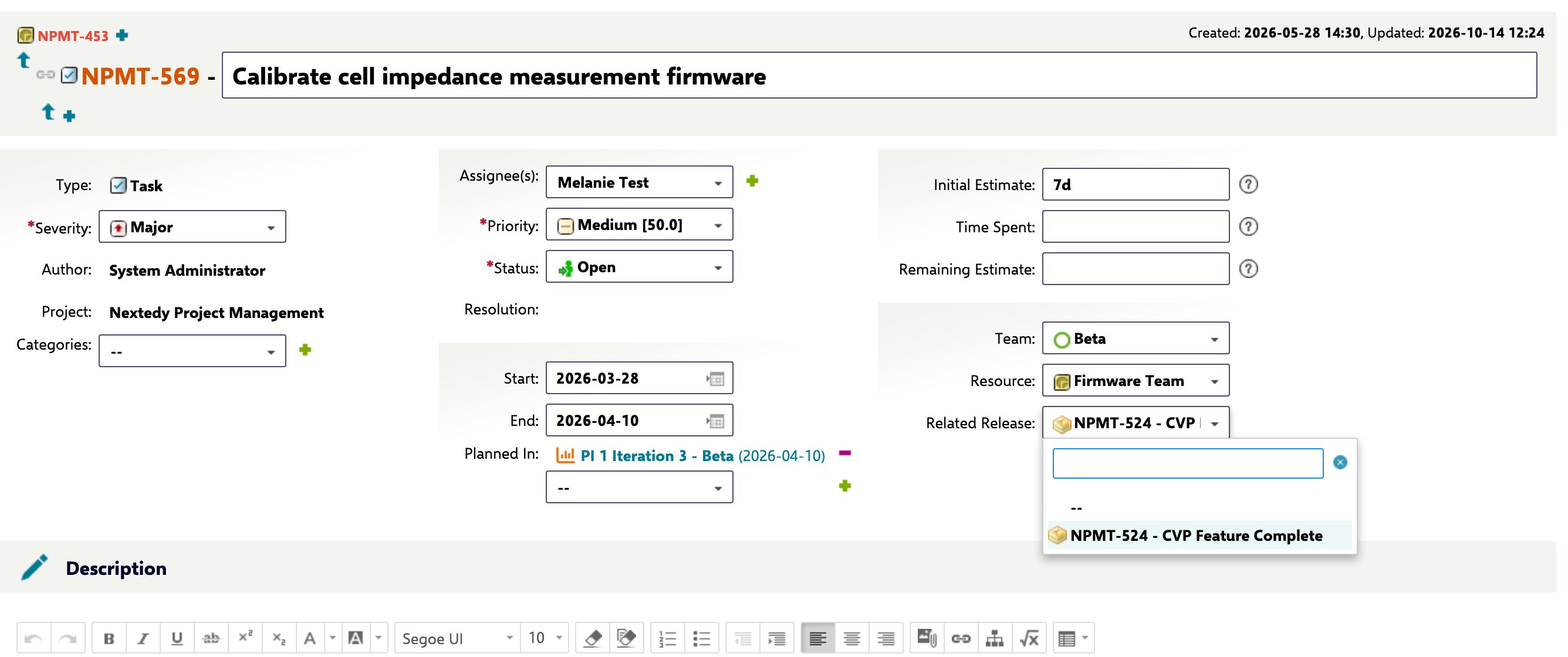The width and height of the screenshot is (1568, 657).
Task: Open the End date calendar picker
Action: click(716, 421)
